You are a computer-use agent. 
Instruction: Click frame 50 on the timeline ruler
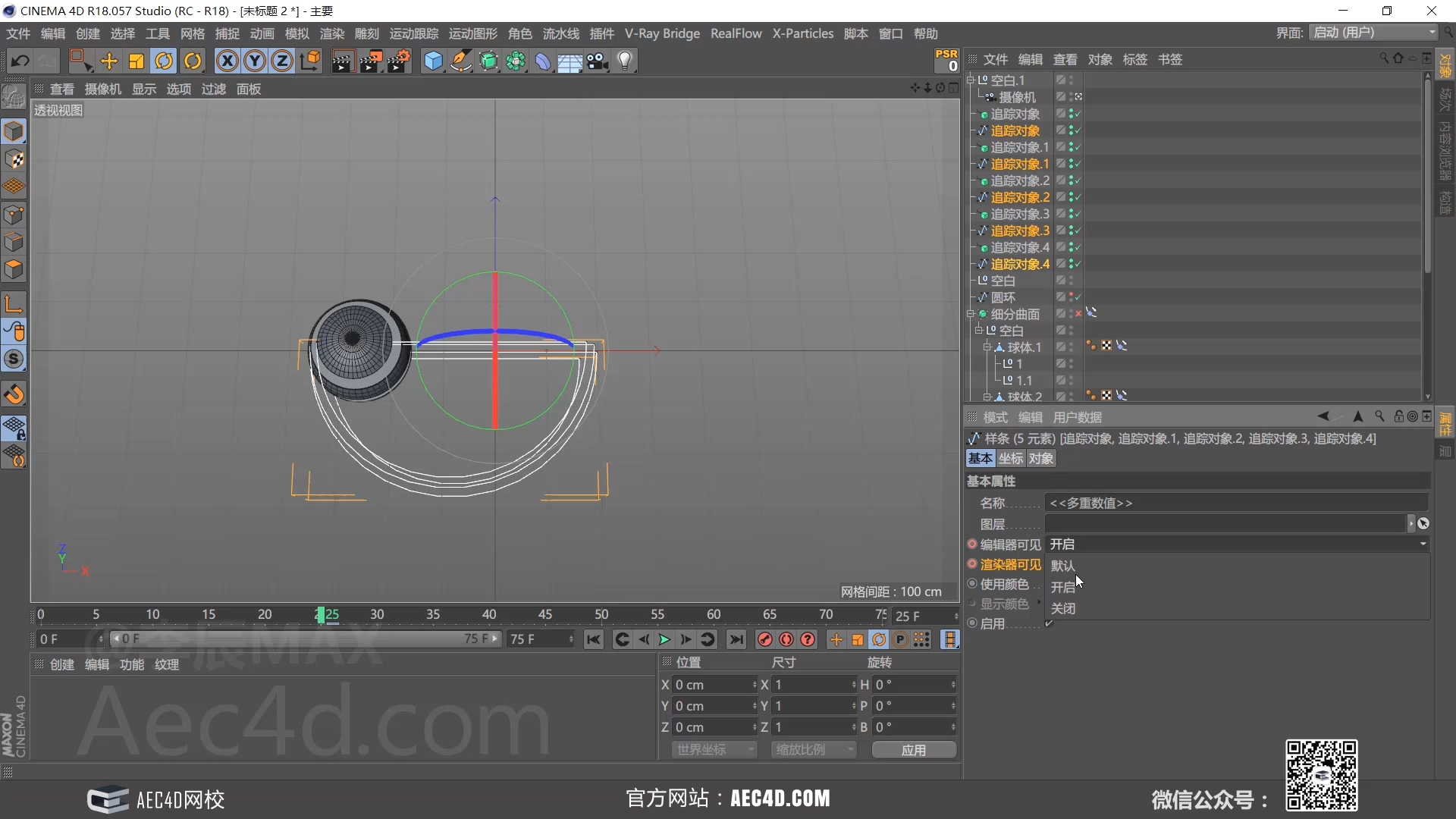(601, 615)
